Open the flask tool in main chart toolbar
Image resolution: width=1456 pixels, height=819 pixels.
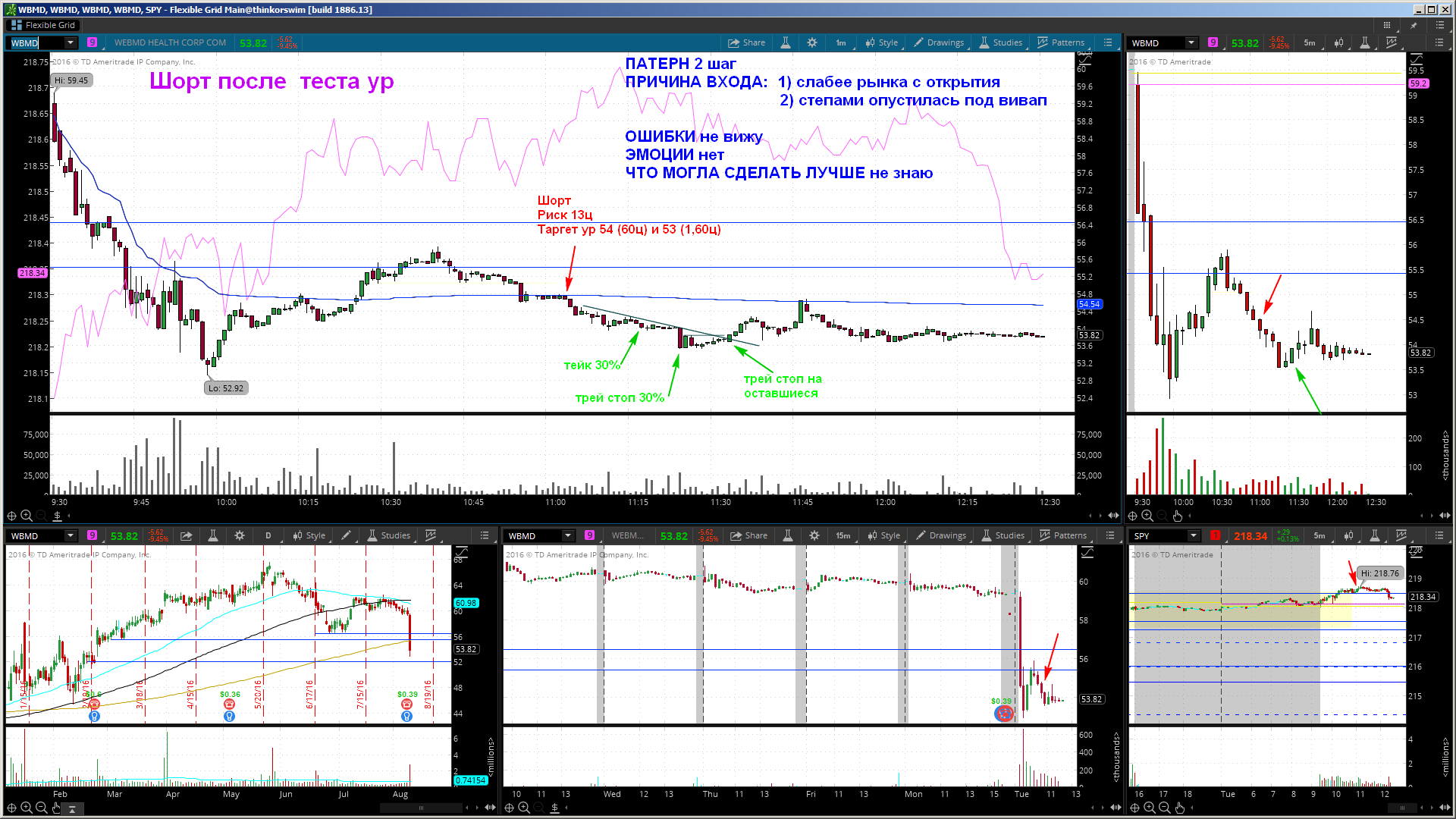(x=786, y=42)
